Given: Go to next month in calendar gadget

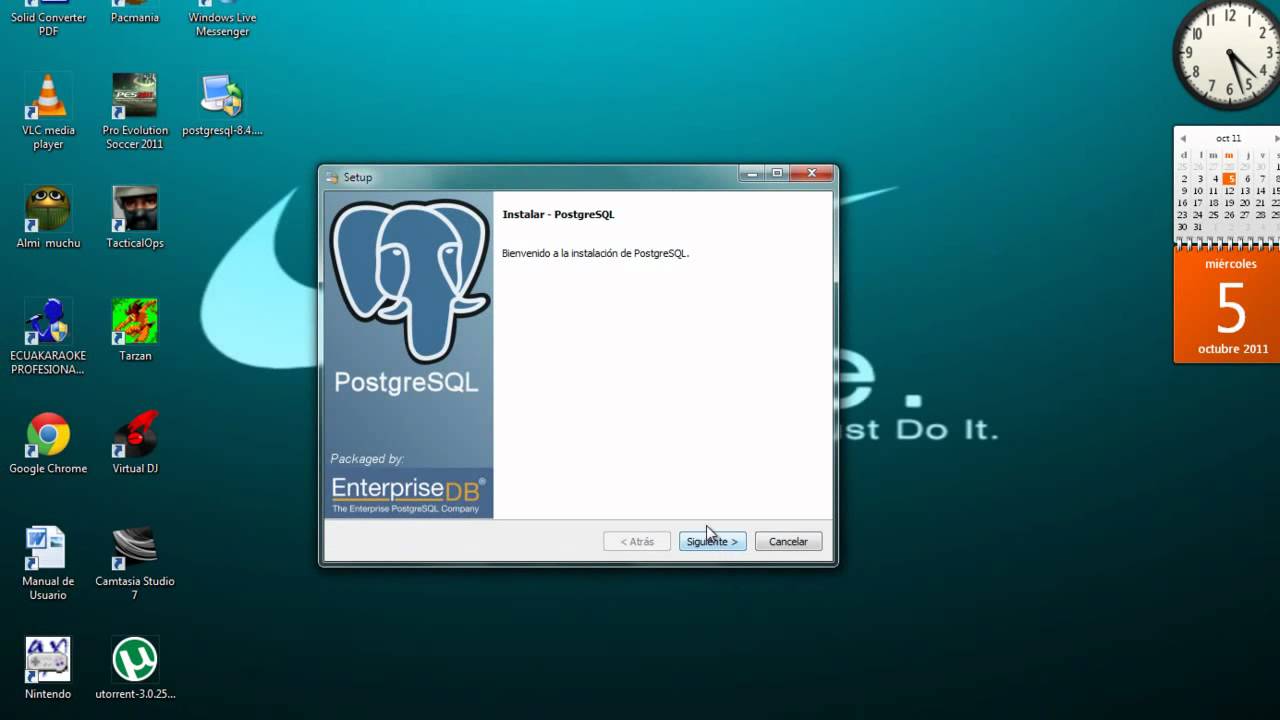Looking at the screenshot, I should [x=1276, y=138].
